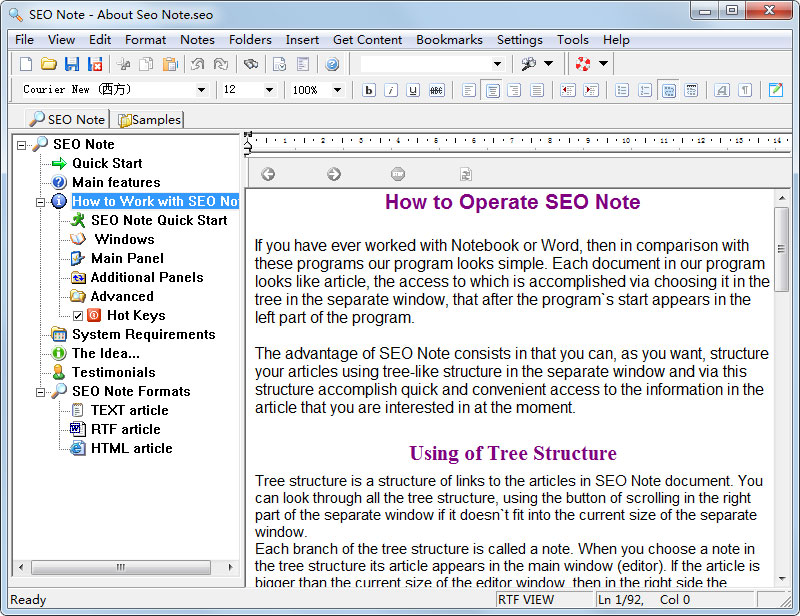Screen dimensions: 800x616
Task: Toggle center text alignment
Action: (x=492, y=90)
